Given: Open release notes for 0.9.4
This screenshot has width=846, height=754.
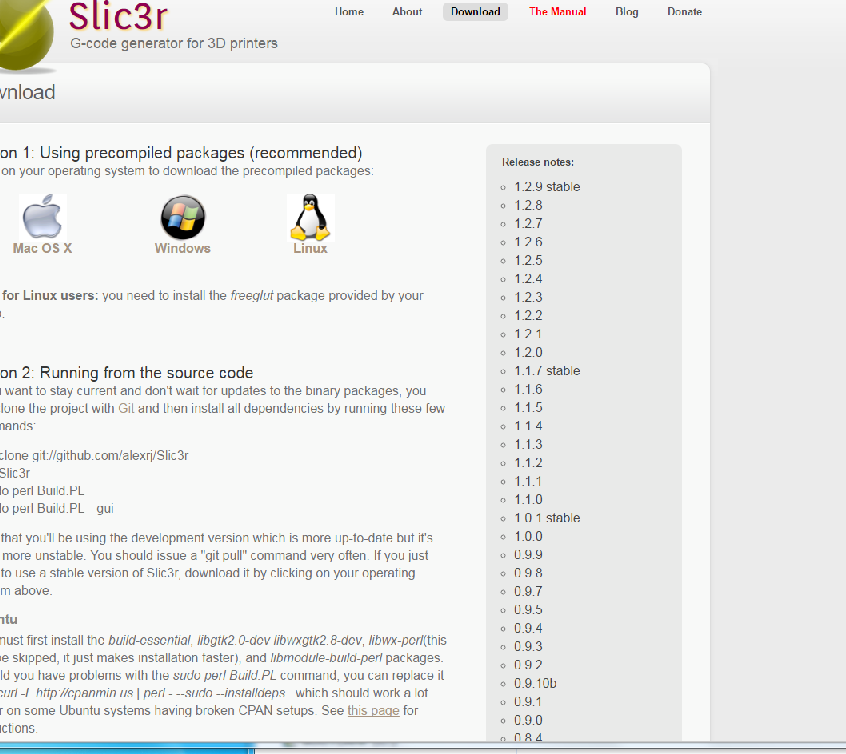Looking at the screenshot, I should click(x=528, y=628).
